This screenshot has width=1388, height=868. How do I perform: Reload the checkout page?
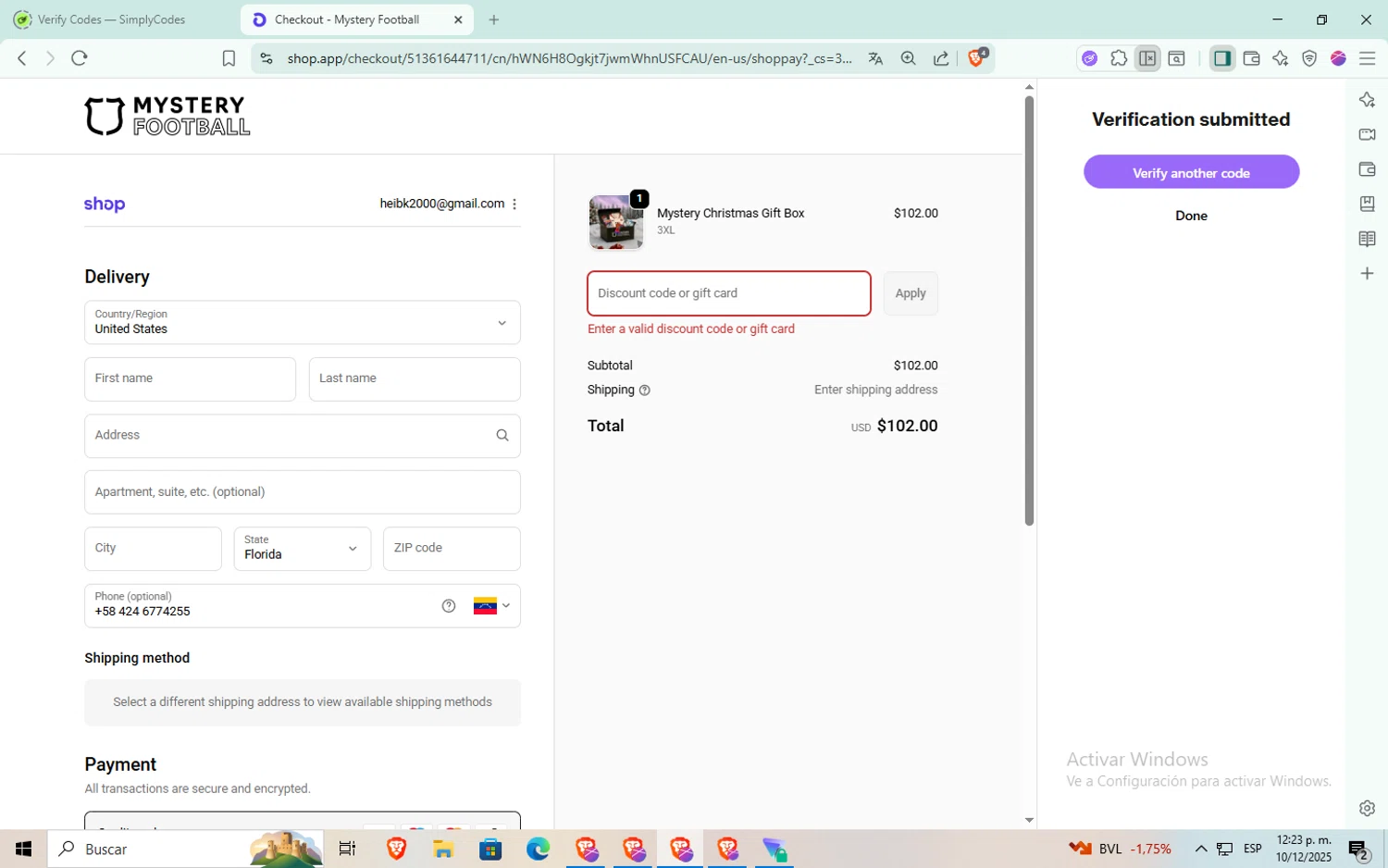(x=80, y=58)
